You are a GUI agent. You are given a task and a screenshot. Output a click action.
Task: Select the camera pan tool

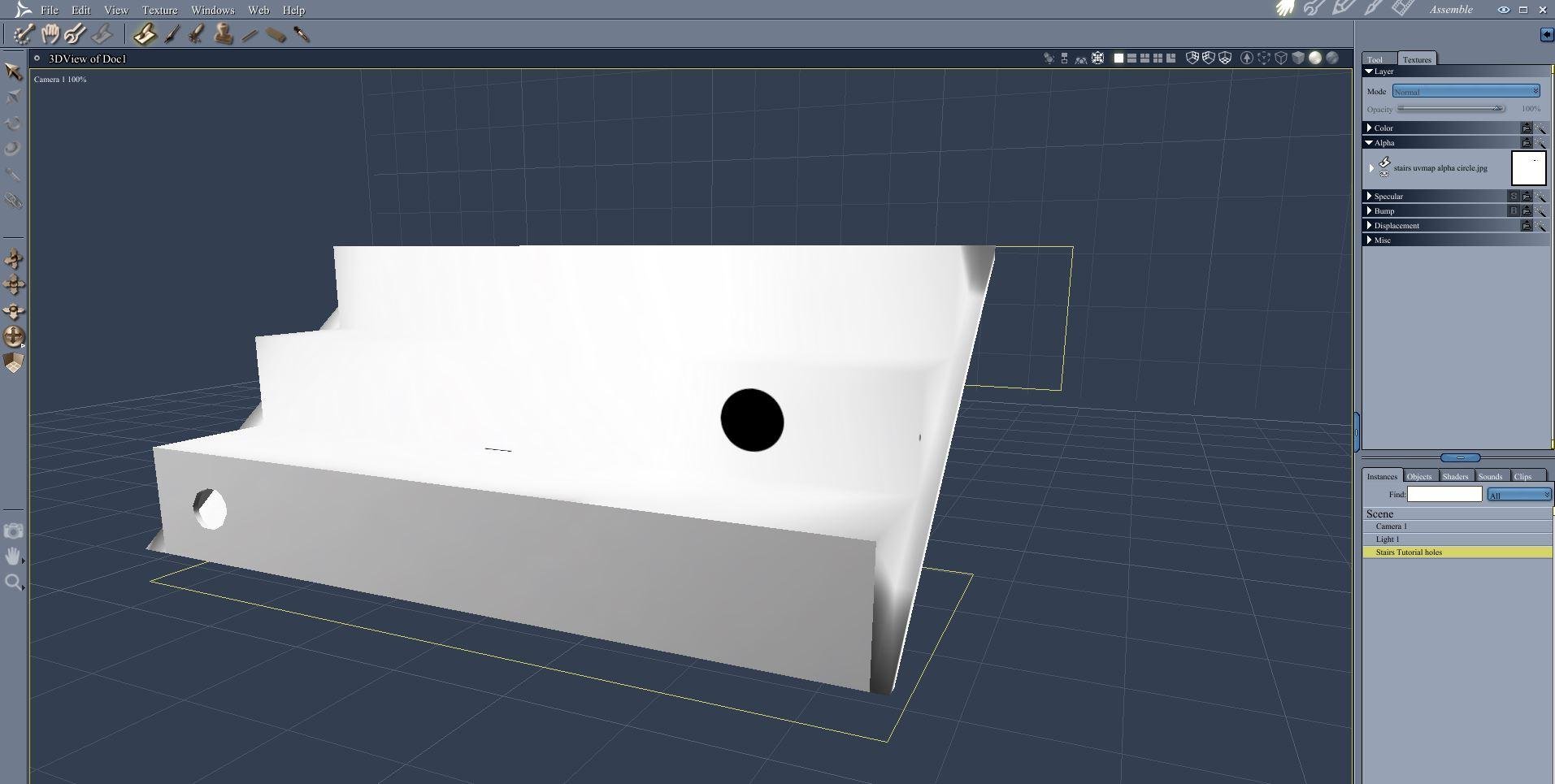coord(14,285)
